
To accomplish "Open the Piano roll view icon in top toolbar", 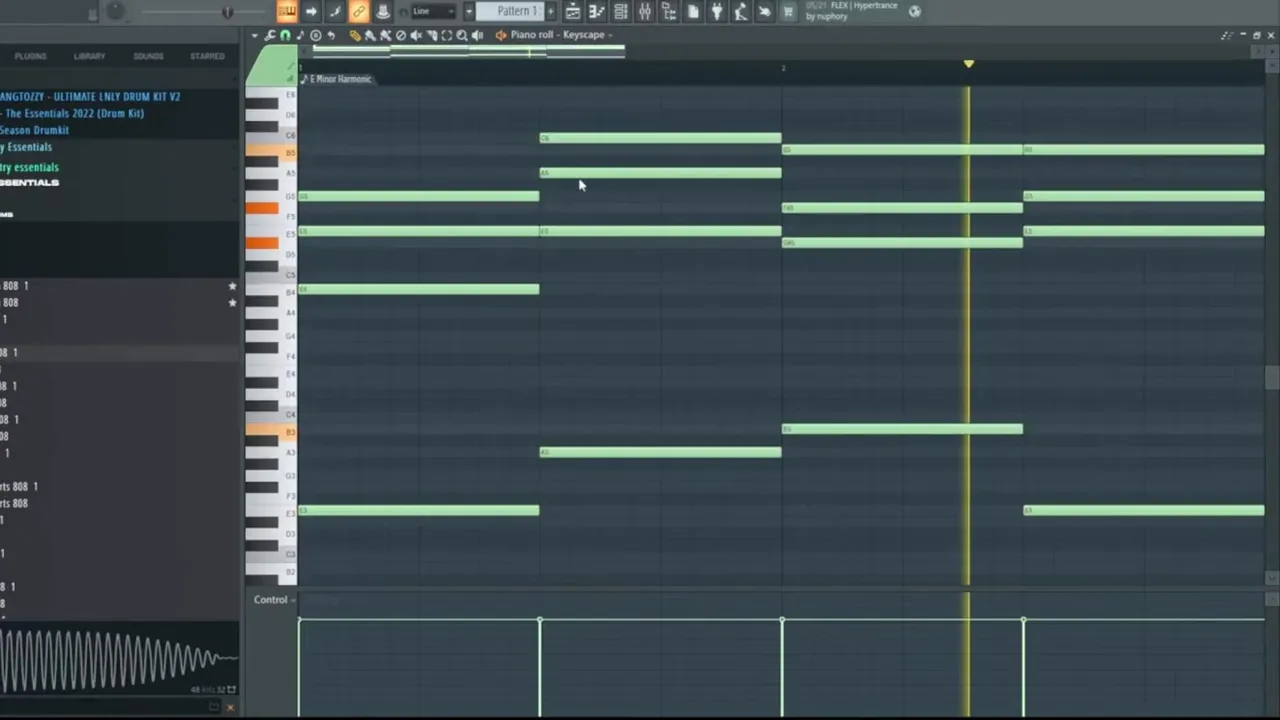I will [x=597, y=11].
